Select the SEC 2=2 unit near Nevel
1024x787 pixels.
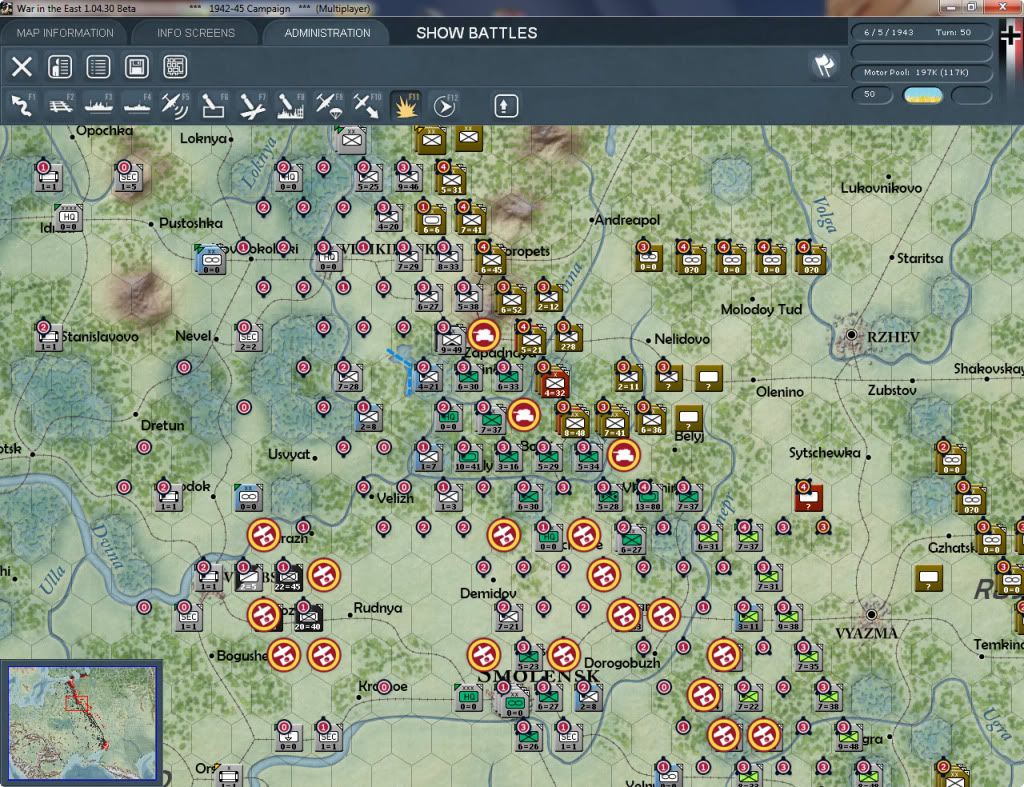[248, 338]
